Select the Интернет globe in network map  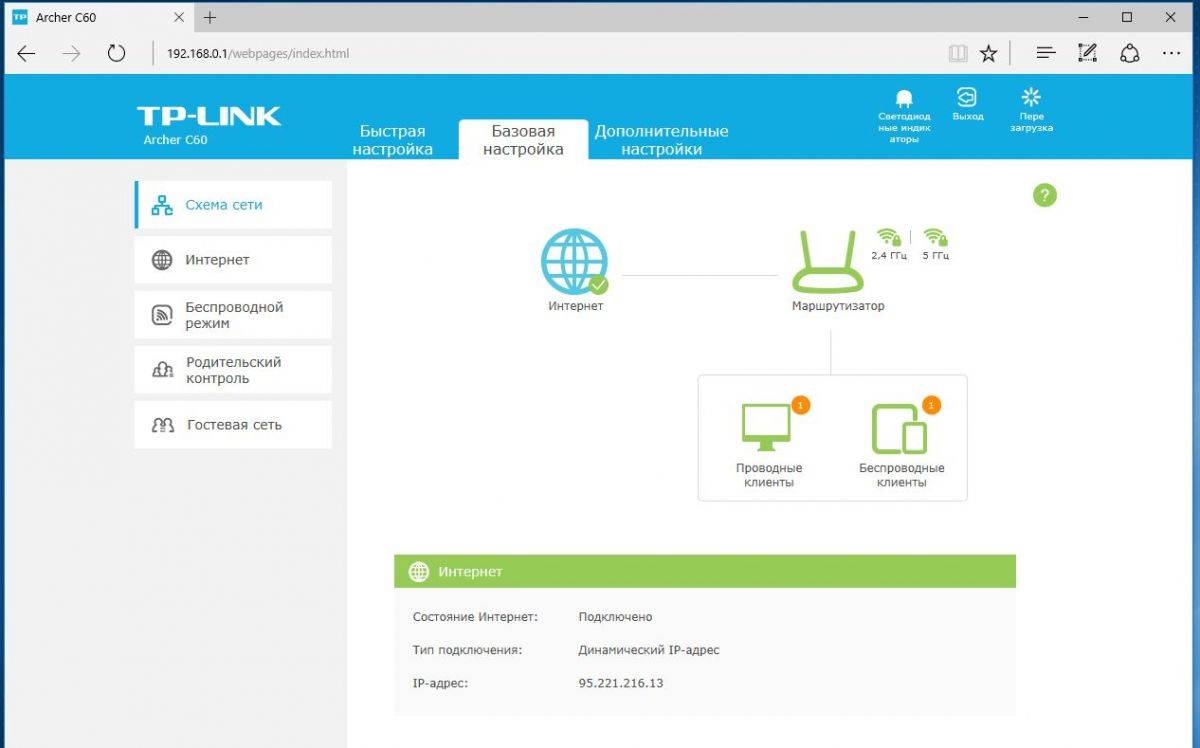[575, 261]
